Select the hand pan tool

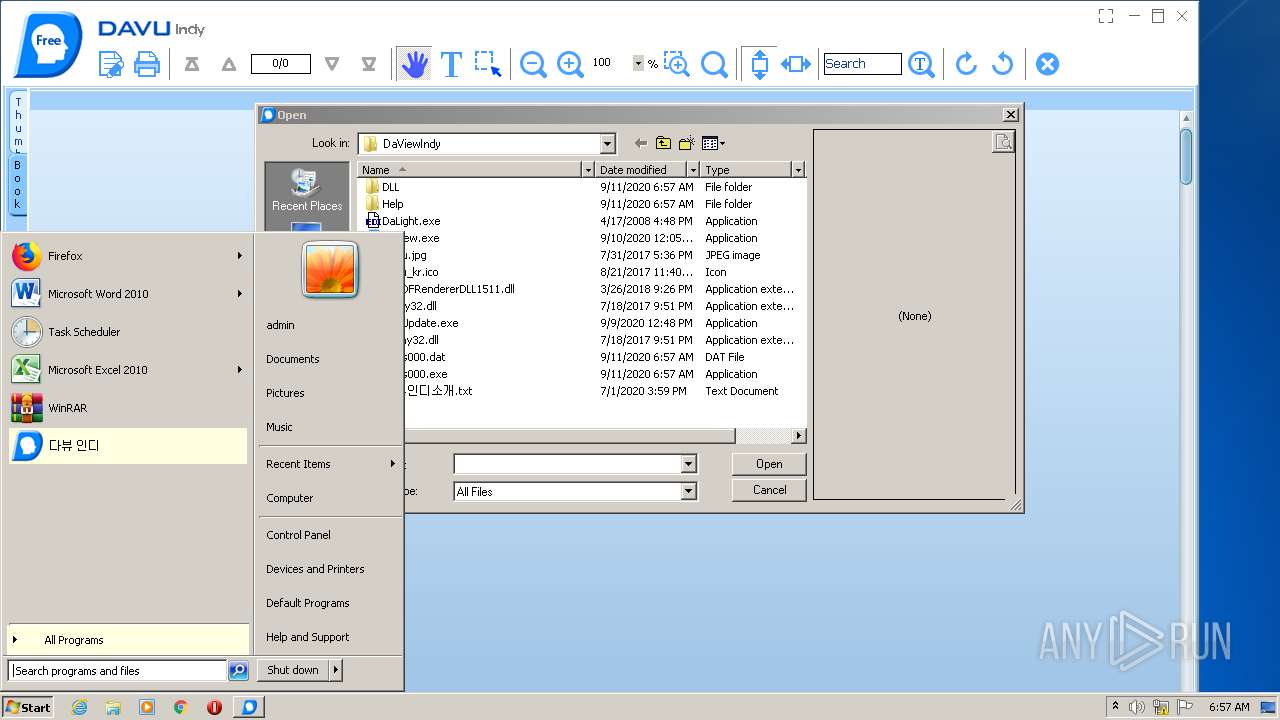(414, 64)
